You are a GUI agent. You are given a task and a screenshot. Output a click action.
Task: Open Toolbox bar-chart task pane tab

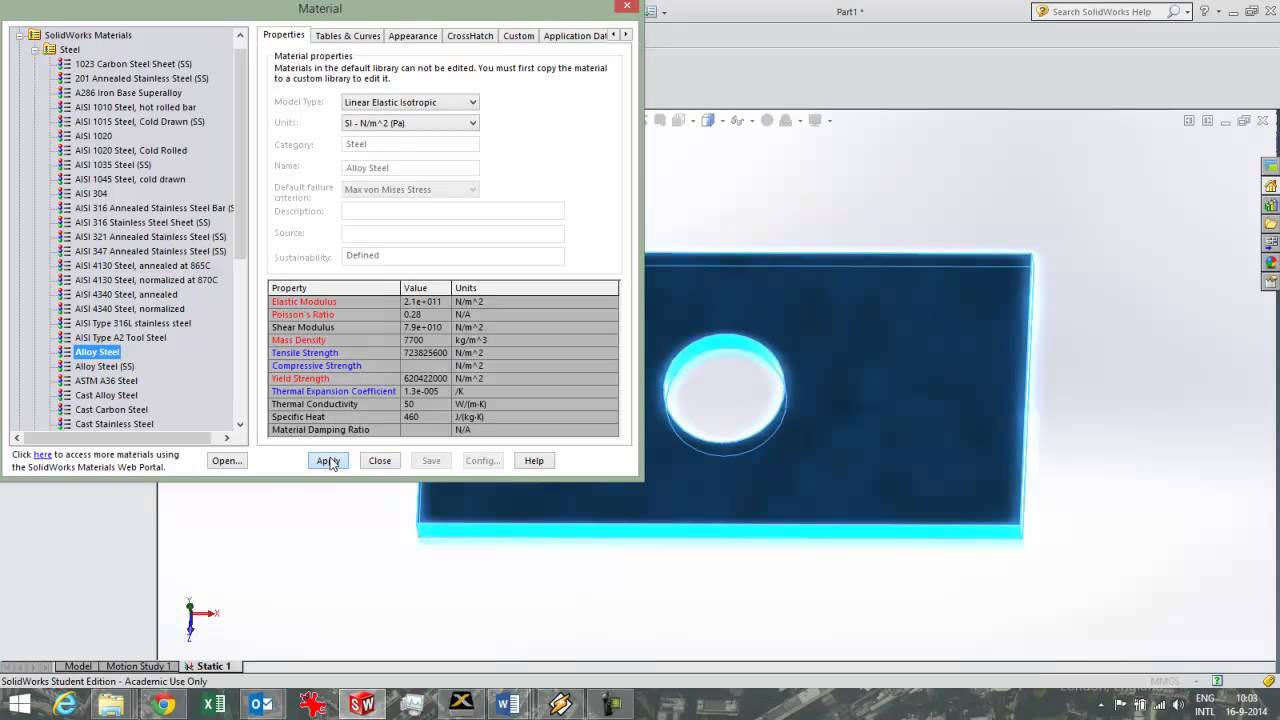tap(1271, 205)
